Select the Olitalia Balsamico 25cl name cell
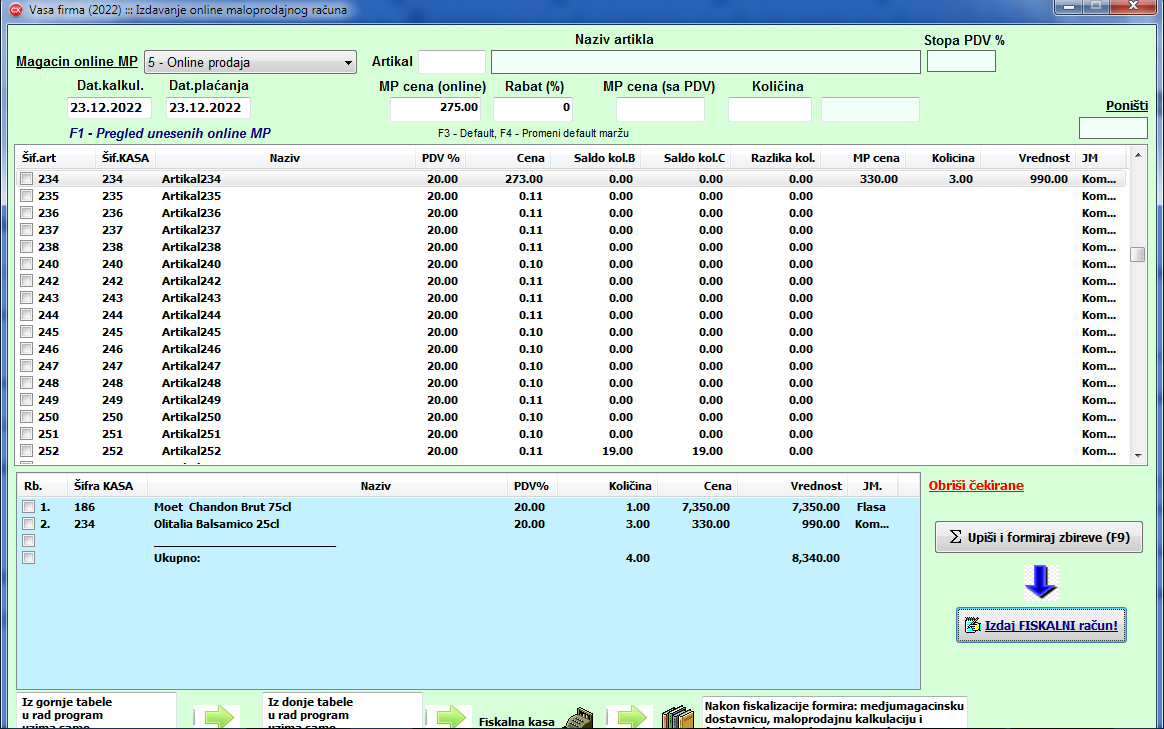This screenshot has height=729, width=1164. [217, 524]
